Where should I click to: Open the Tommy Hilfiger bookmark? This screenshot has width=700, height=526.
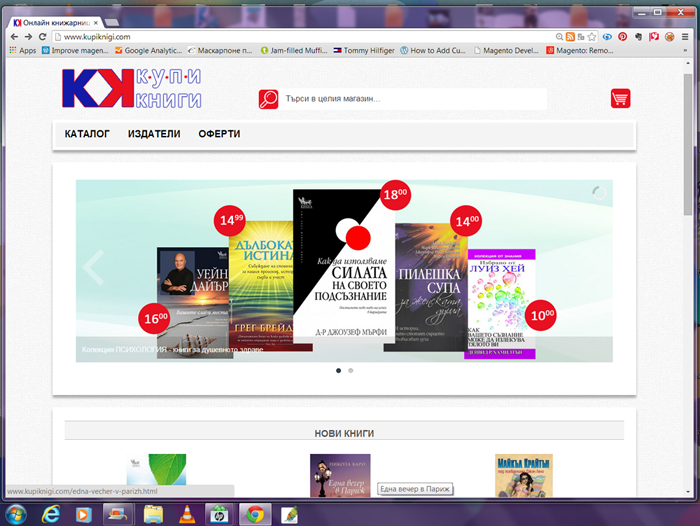tap(364, 50)
